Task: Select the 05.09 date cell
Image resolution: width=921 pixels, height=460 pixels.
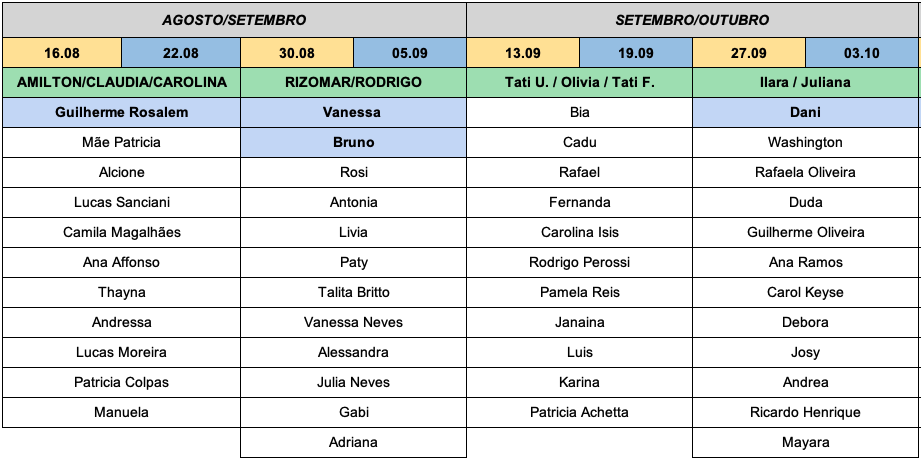Action: click(410, 52)
